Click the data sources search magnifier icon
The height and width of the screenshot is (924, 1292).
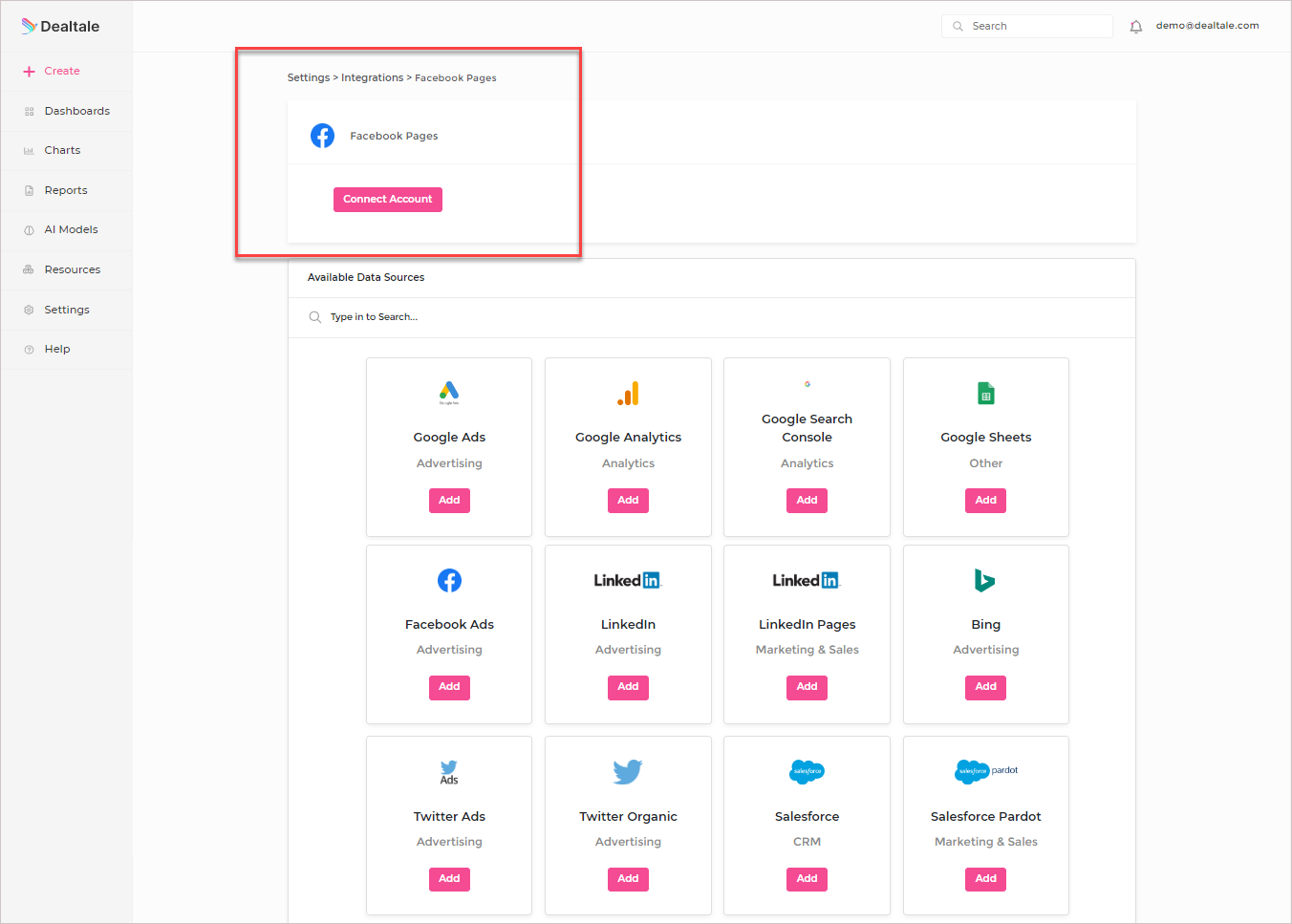coord(314,317)
